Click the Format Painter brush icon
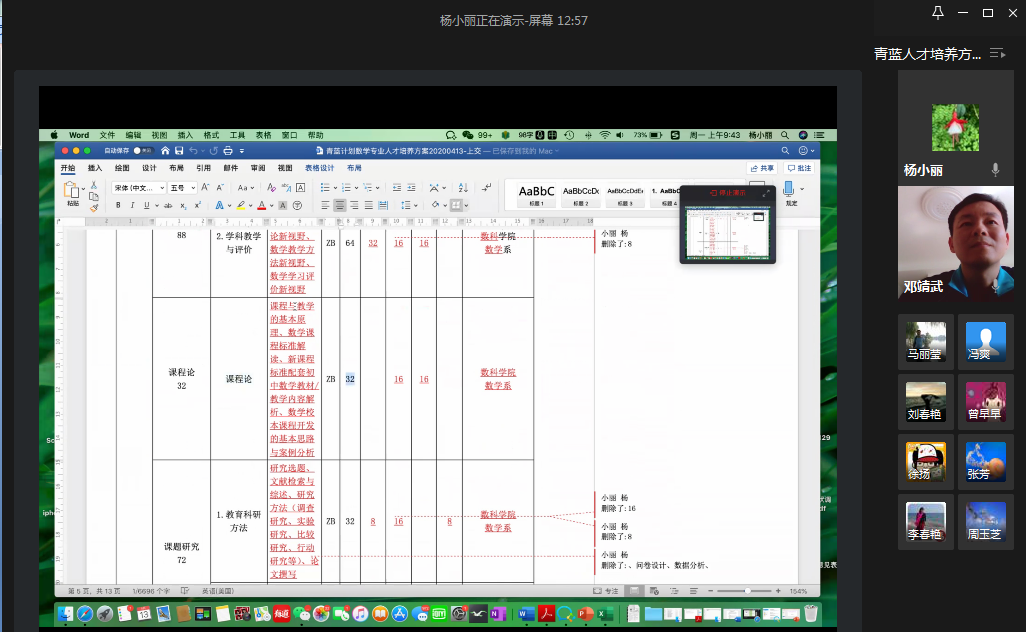The image size is (1026, 632). coord(94,208)
